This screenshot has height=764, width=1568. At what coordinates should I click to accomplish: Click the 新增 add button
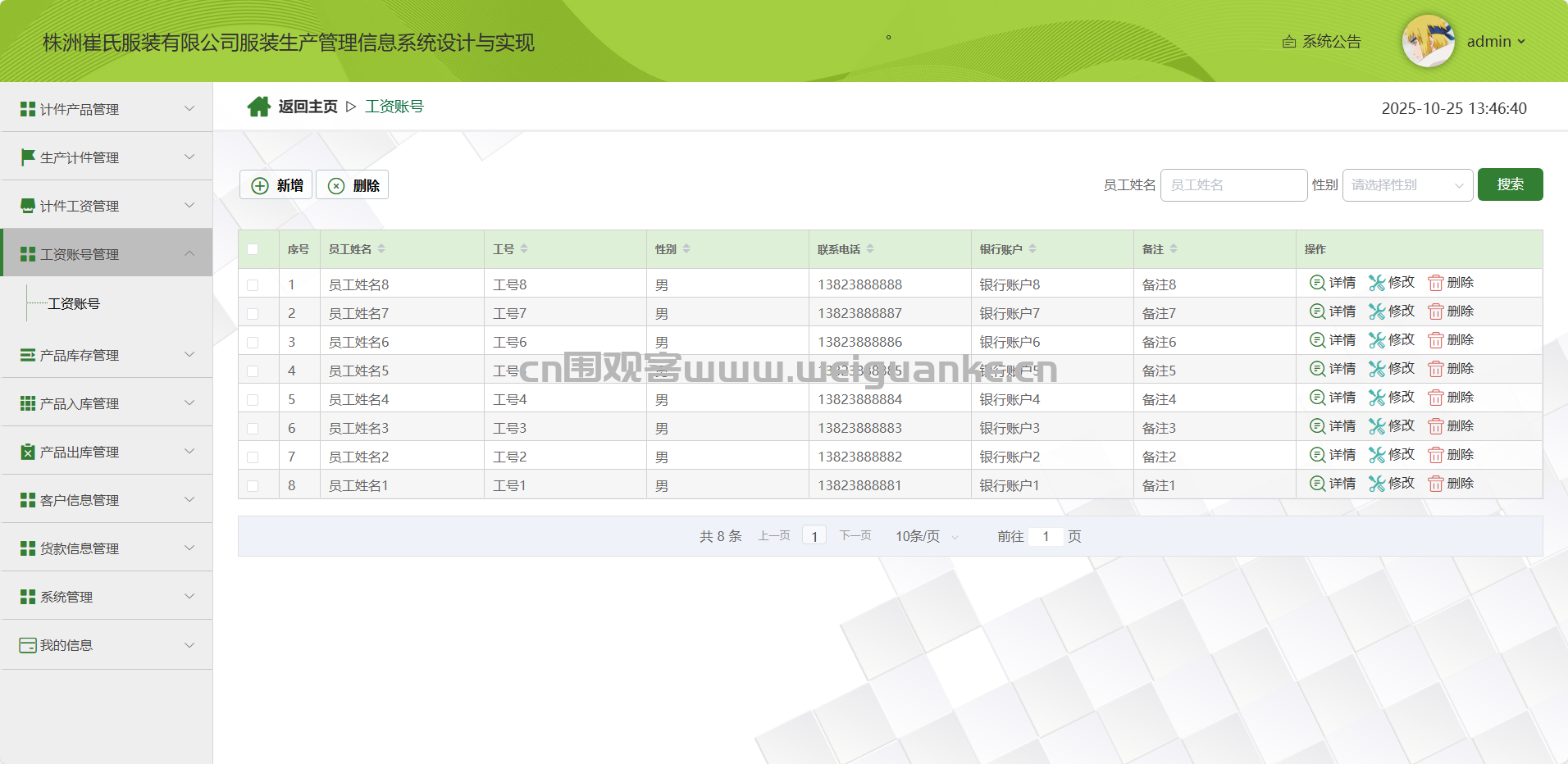coord(276,185)
